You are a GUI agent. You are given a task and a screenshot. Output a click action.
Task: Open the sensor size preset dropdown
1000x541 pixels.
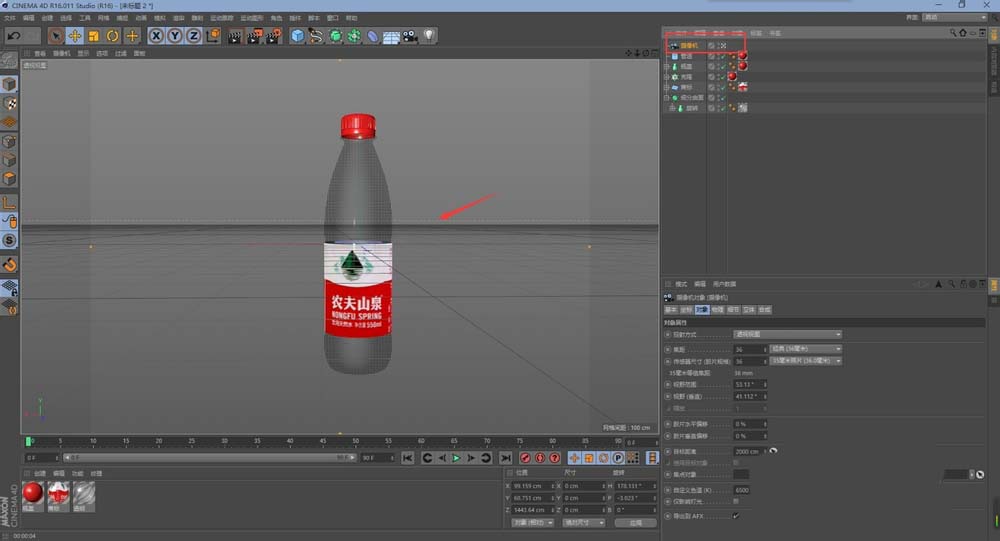tap(805, 360)
